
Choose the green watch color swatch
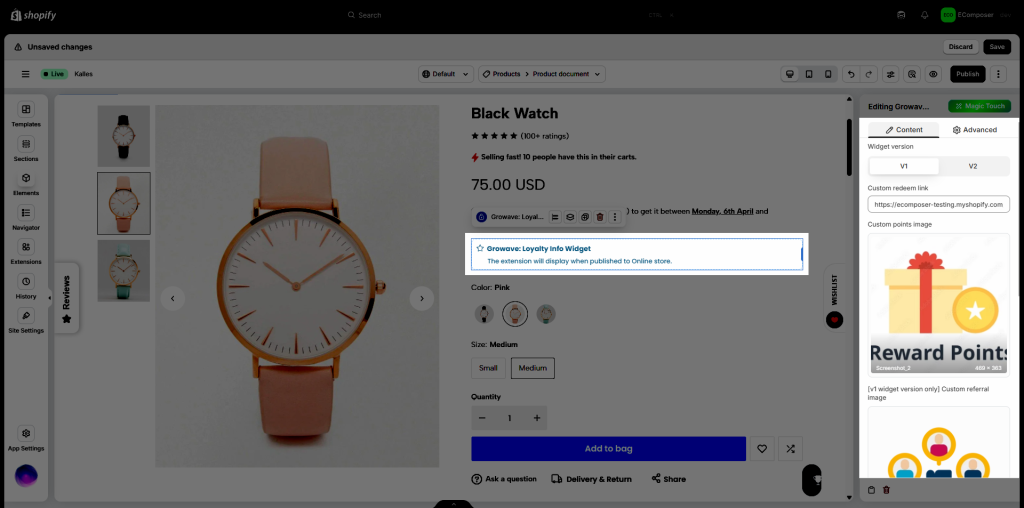[x=546, y=314]
